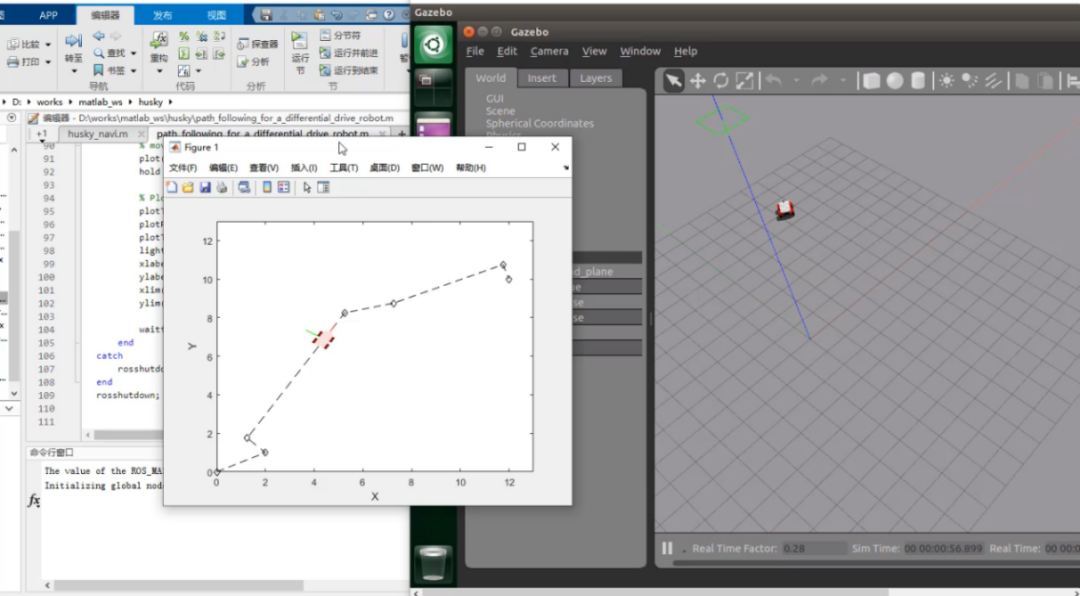
Task: Switch to MATLAB APP ribbon tab
Action: [x=48, y=15]
